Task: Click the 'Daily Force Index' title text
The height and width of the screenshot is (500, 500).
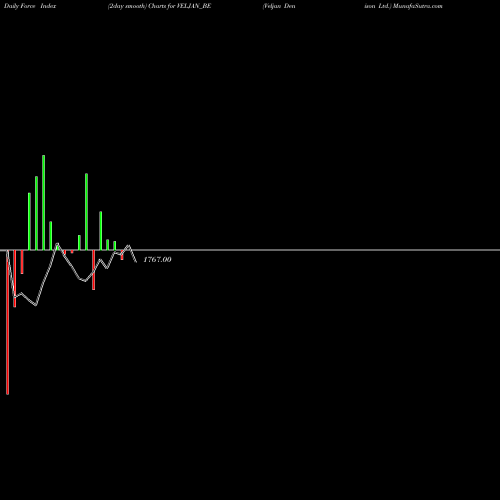Action: click(30, 6)
